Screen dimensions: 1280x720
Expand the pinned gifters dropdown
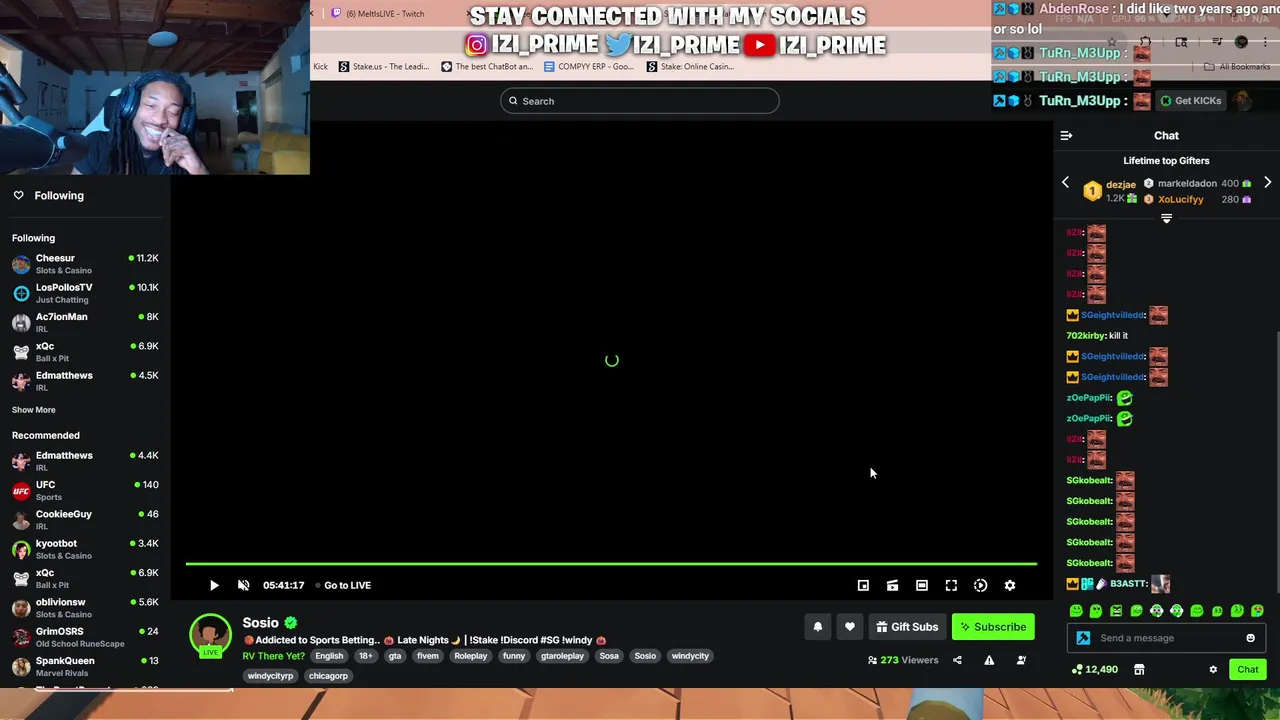coord(1166,218)
